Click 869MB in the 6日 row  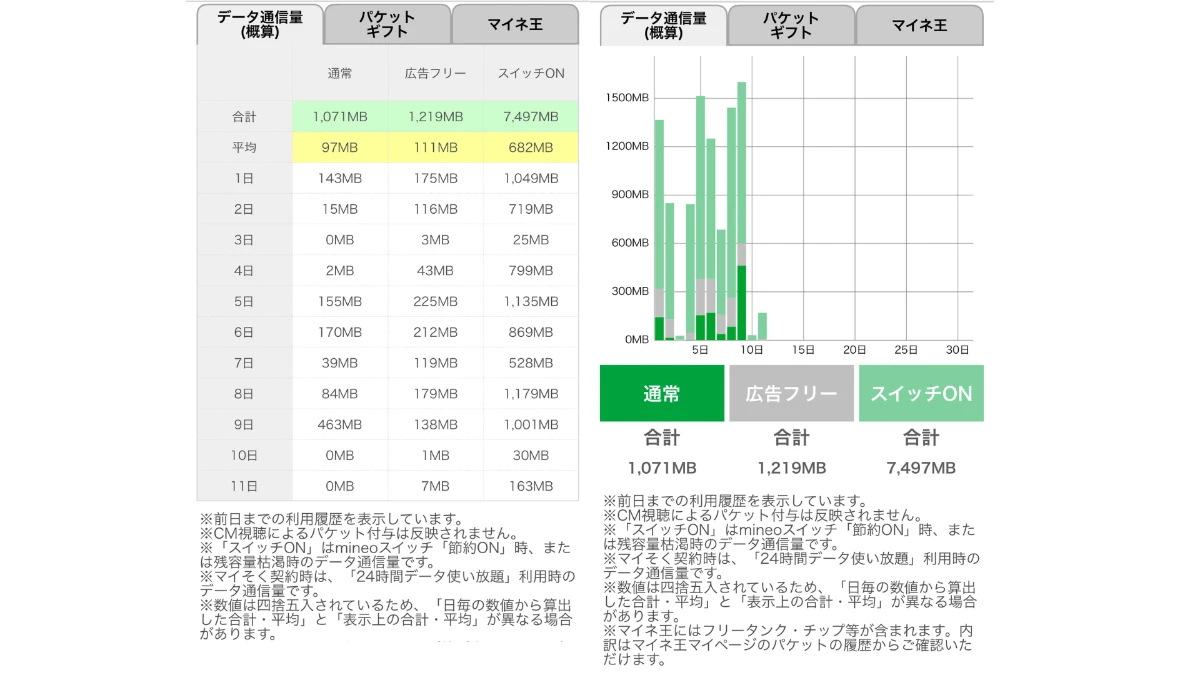click(x=530, y=332)
